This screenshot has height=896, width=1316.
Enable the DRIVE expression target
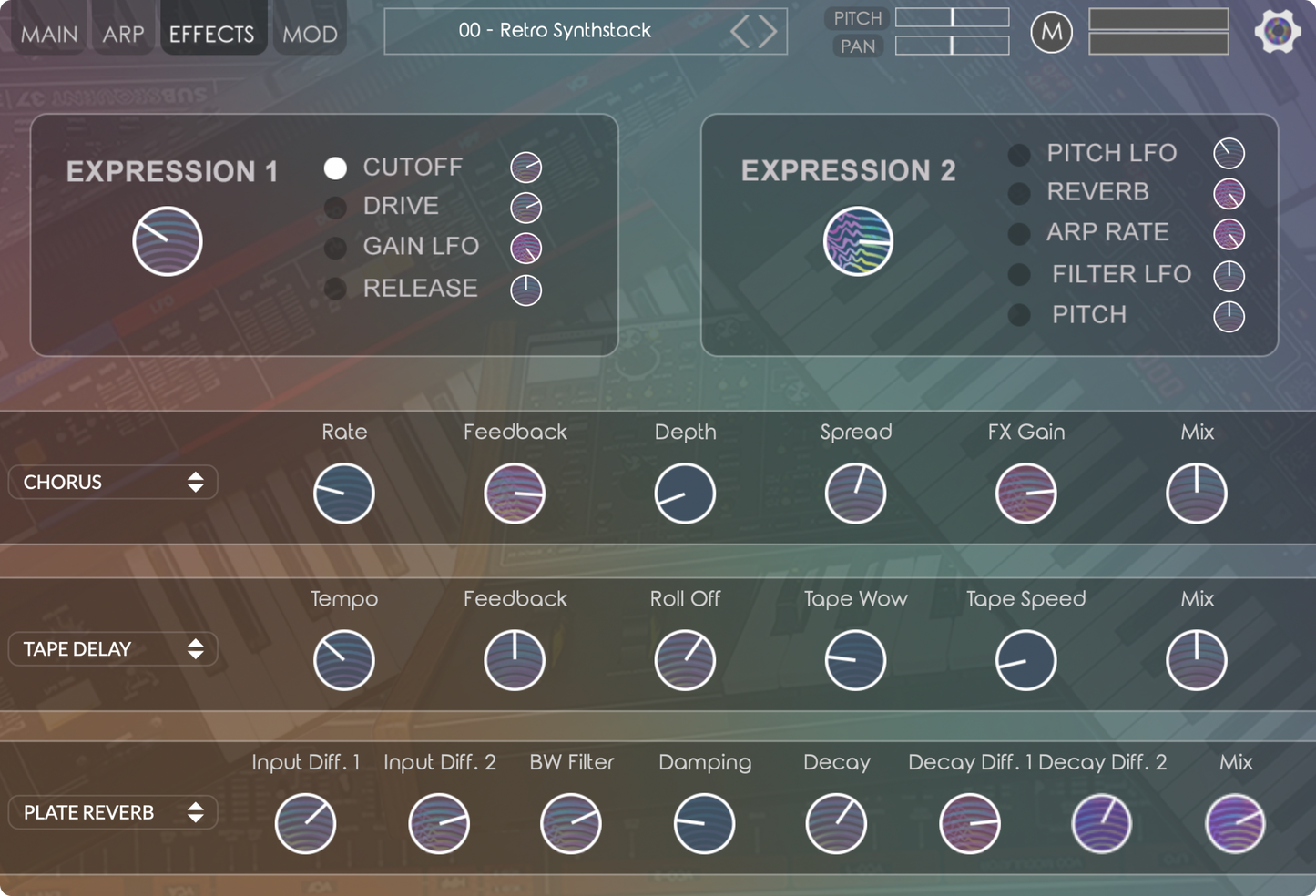click(x=335, y=208)
